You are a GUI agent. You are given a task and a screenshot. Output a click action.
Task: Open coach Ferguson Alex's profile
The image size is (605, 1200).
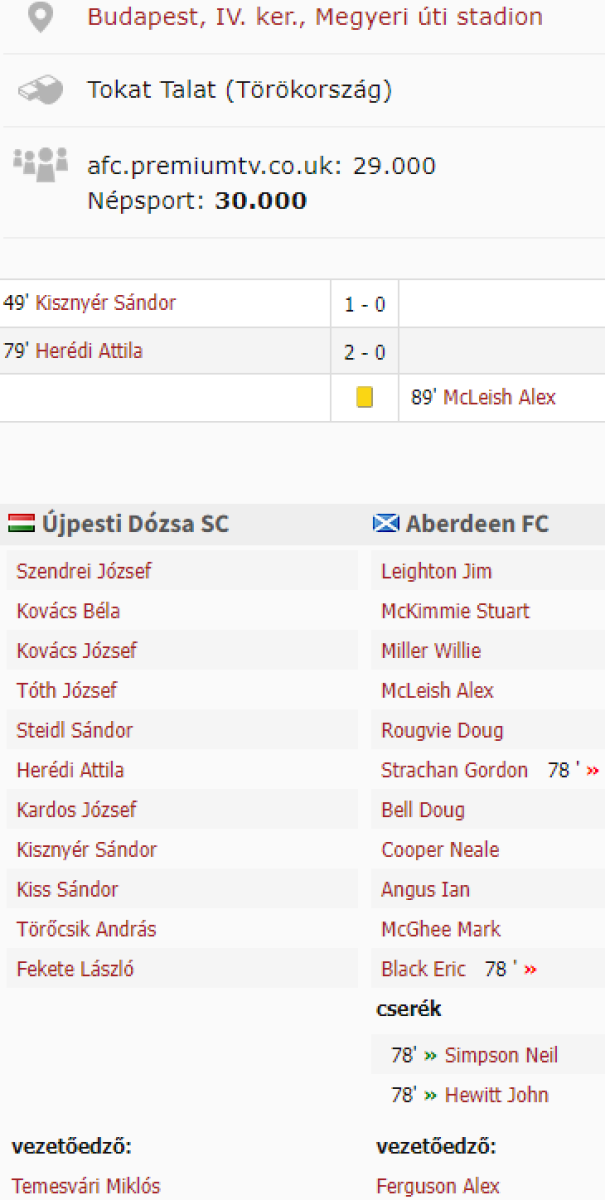click(437, 1187)
